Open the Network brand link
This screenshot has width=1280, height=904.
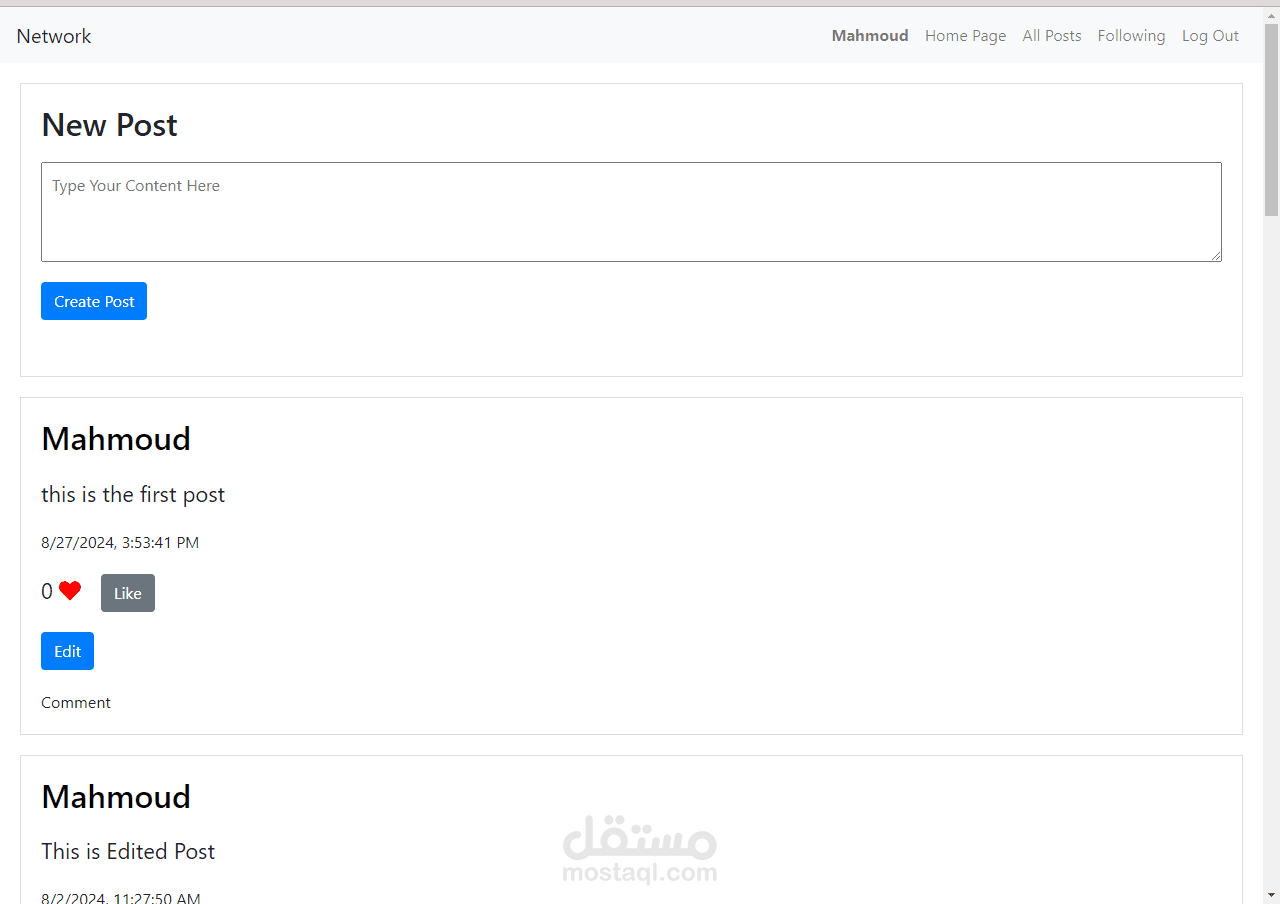(54, 36)
